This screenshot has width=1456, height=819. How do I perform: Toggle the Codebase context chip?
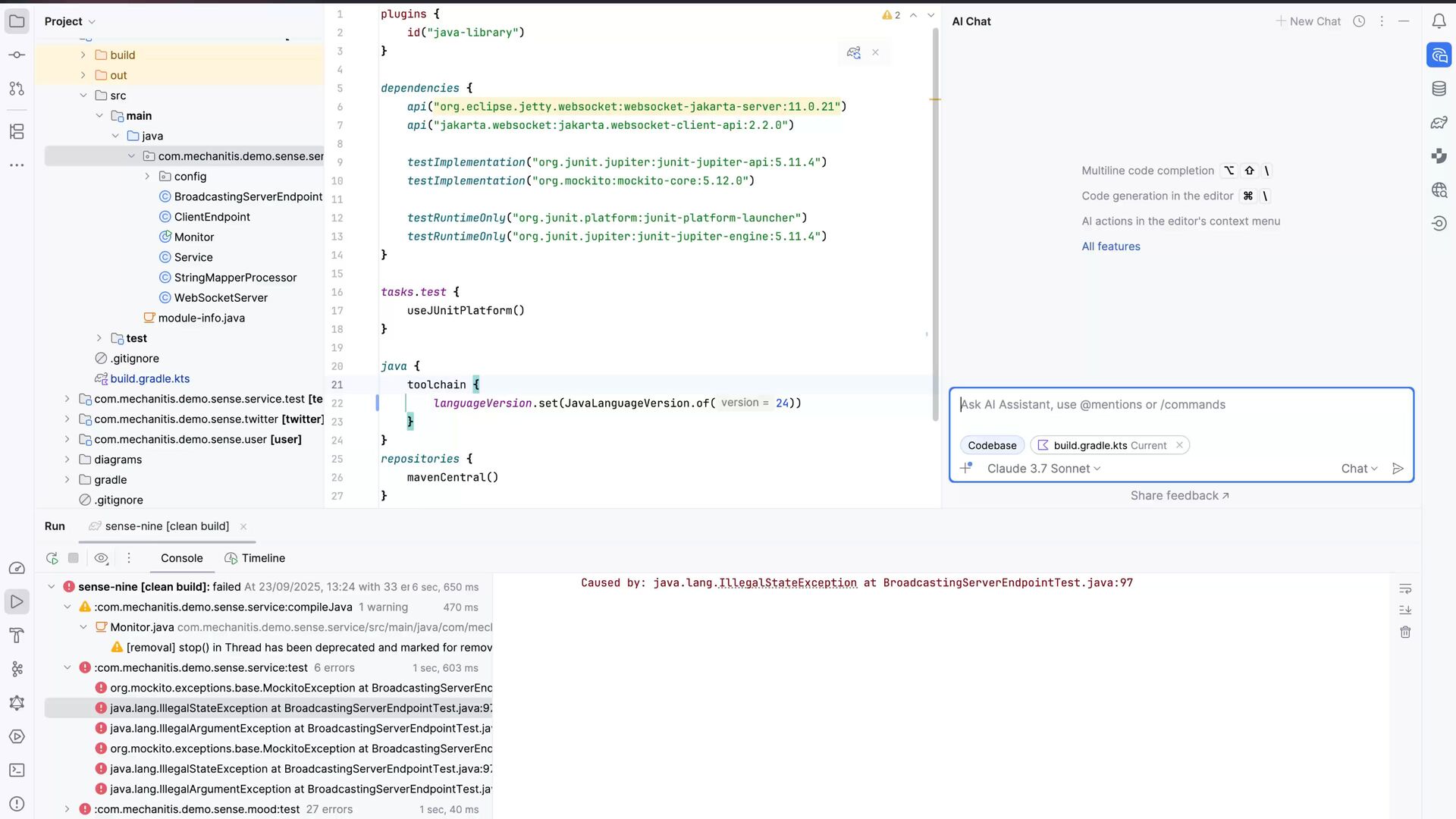[x=992, y=445]
